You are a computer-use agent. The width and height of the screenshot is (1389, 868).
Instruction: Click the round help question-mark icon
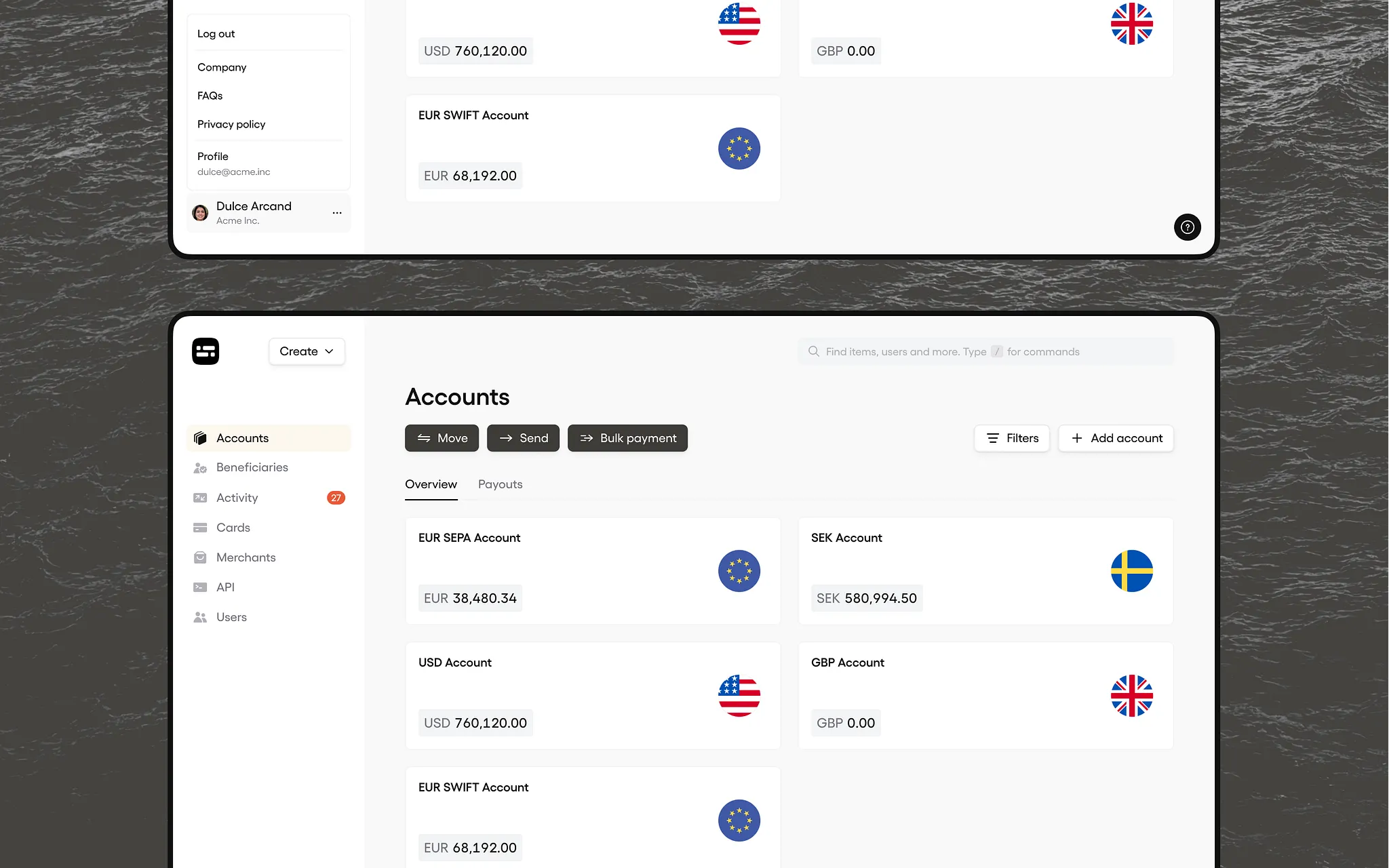[x=1187, y=227]
